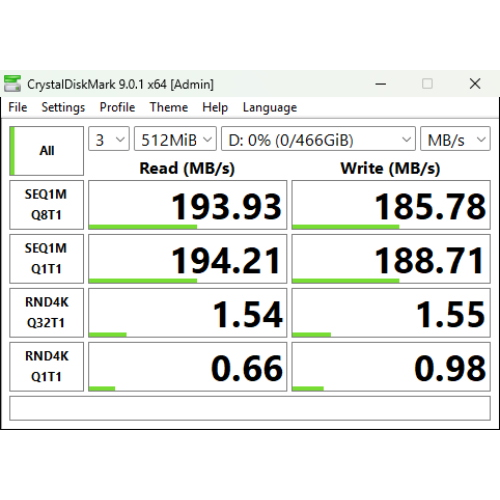Open the Help menu

(215, 107)
